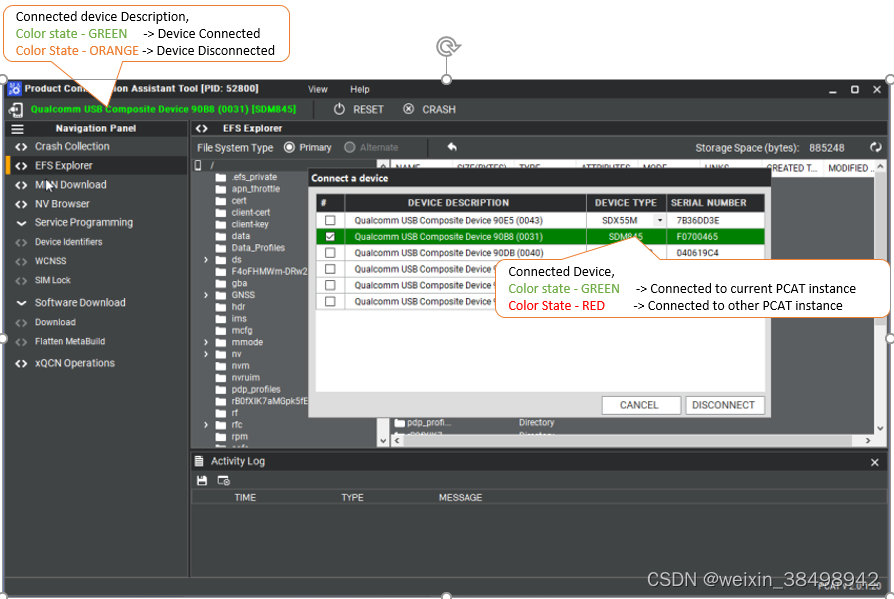Open Device Identifiers page
The image size is (894, 599).
point(68,242)
